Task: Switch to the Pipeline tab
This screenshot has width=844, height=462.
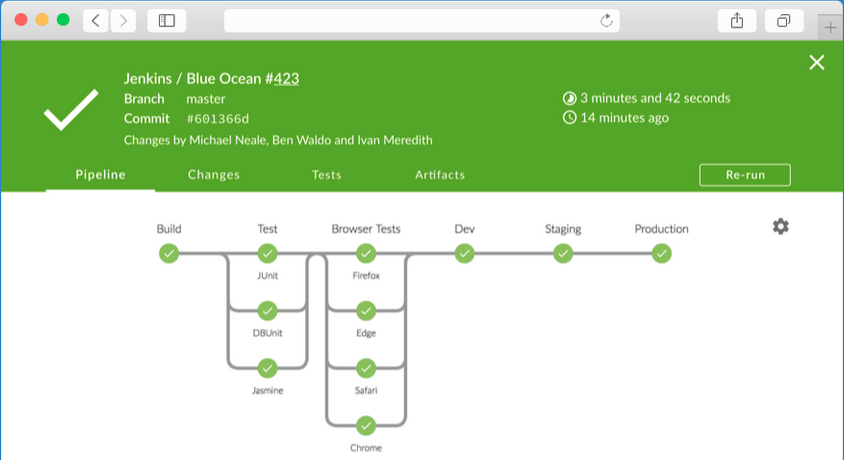Action: 101,174
